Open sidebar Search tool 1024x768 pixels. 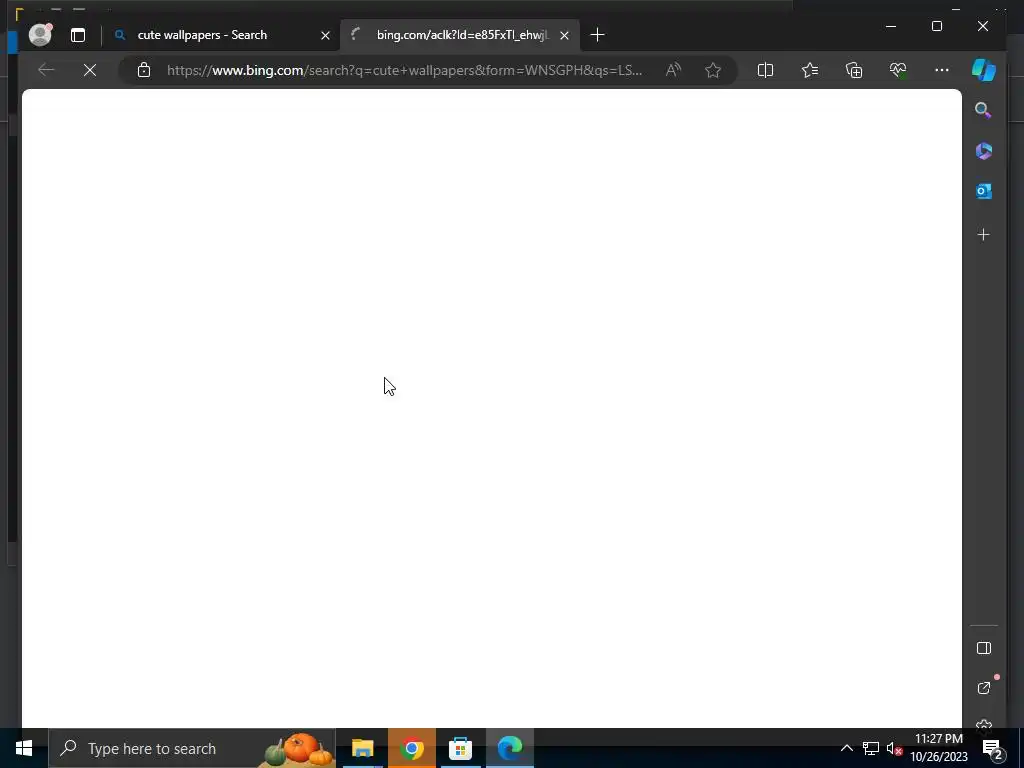coord(984,110)
